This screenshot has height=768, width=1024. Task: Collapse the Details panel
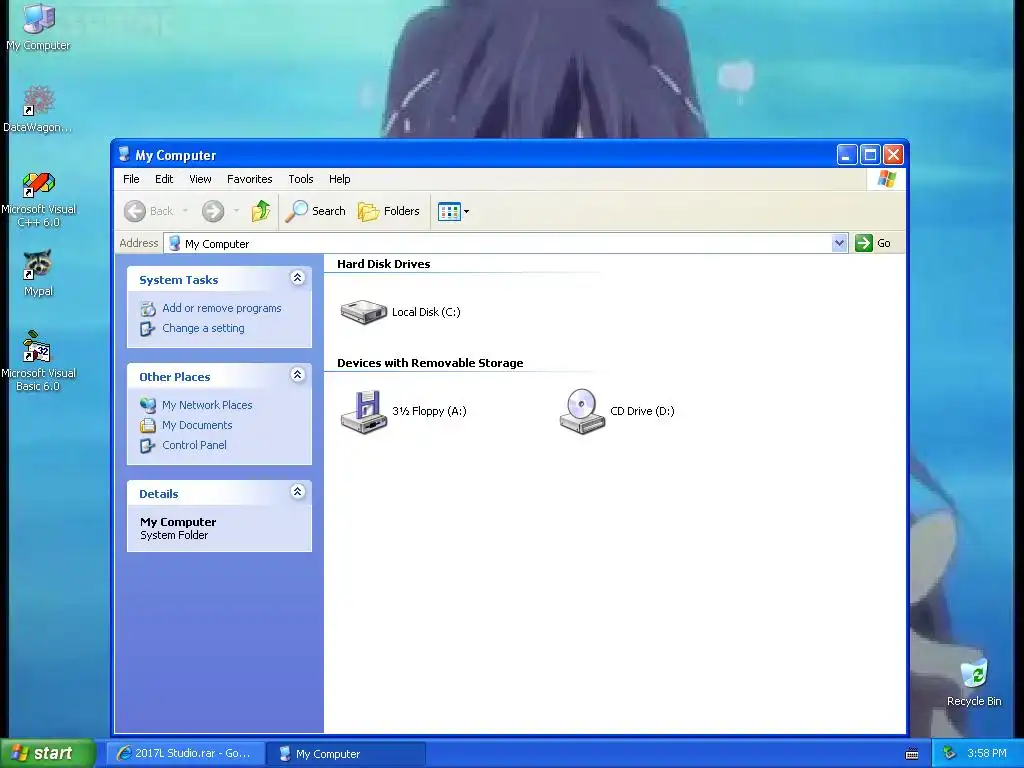point(297,492)
